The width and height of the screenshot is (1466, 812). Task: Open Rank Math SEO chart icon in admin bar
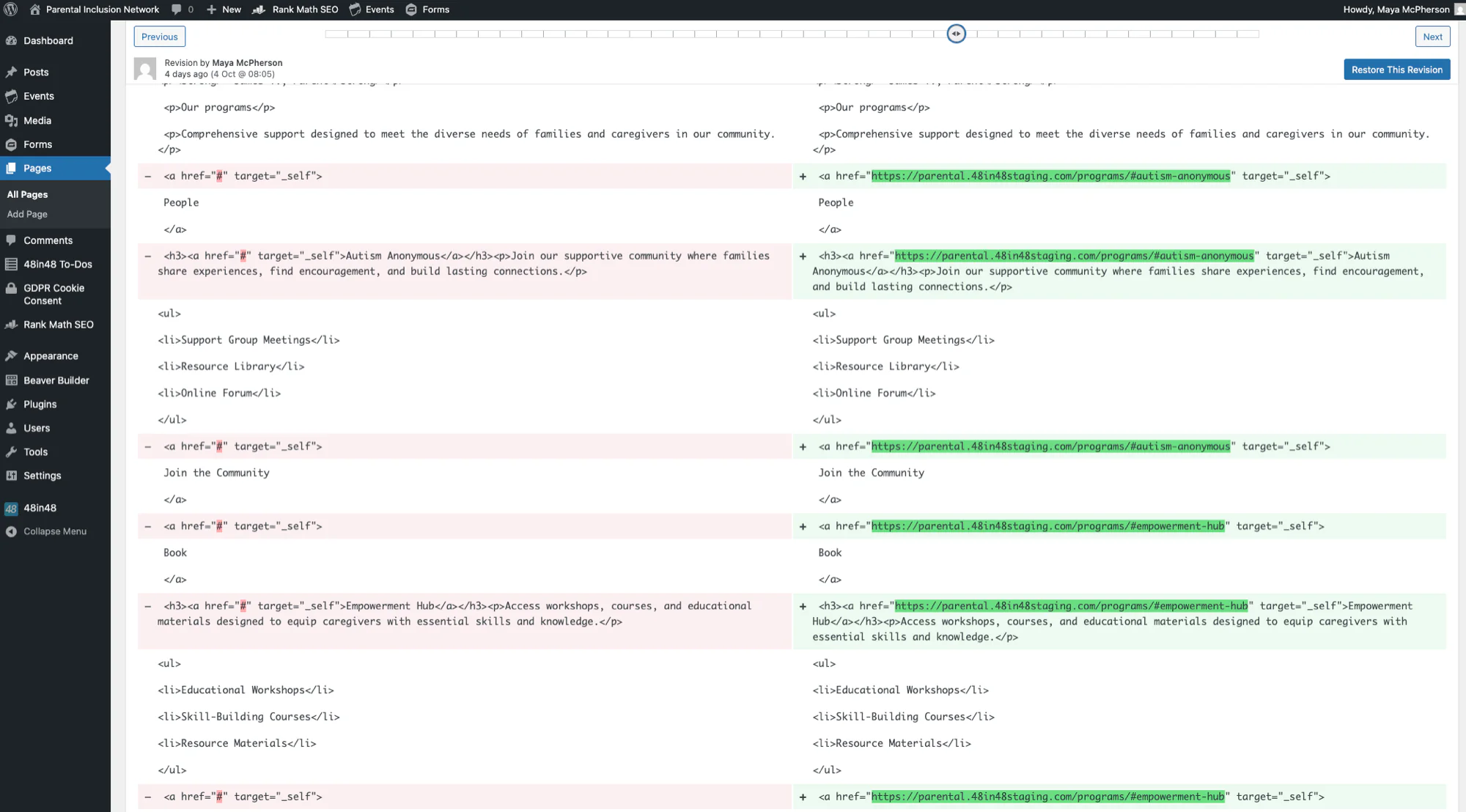259,10
